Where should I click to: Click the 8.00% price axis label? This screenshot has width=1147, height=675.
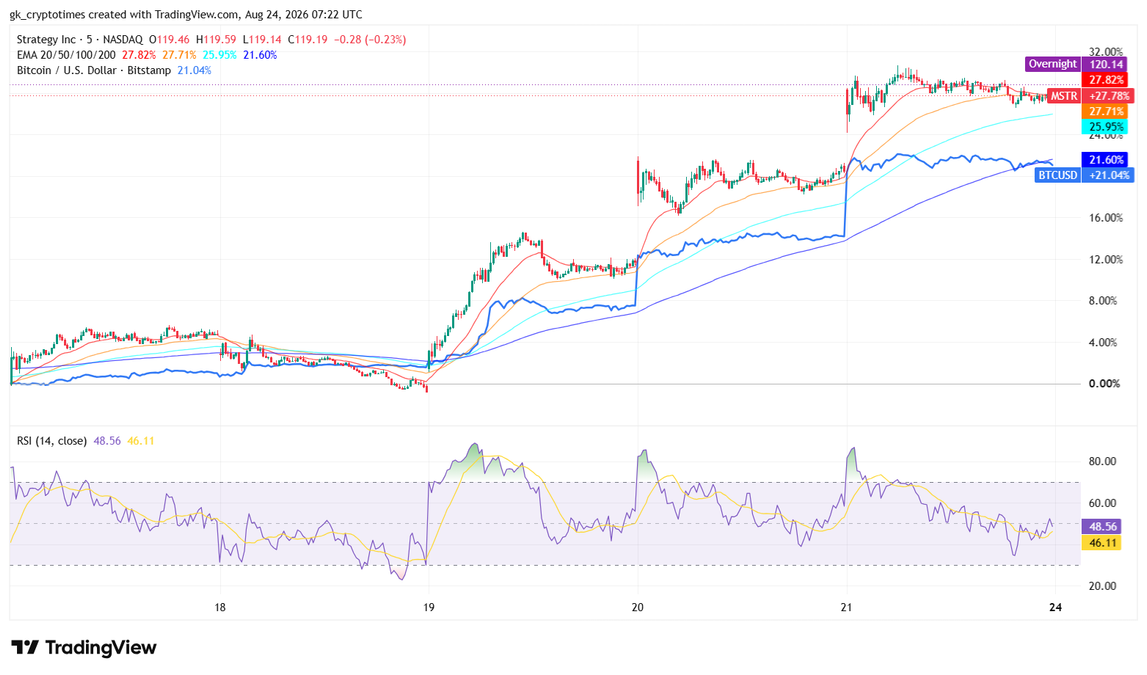click(x=1104, y=301)
